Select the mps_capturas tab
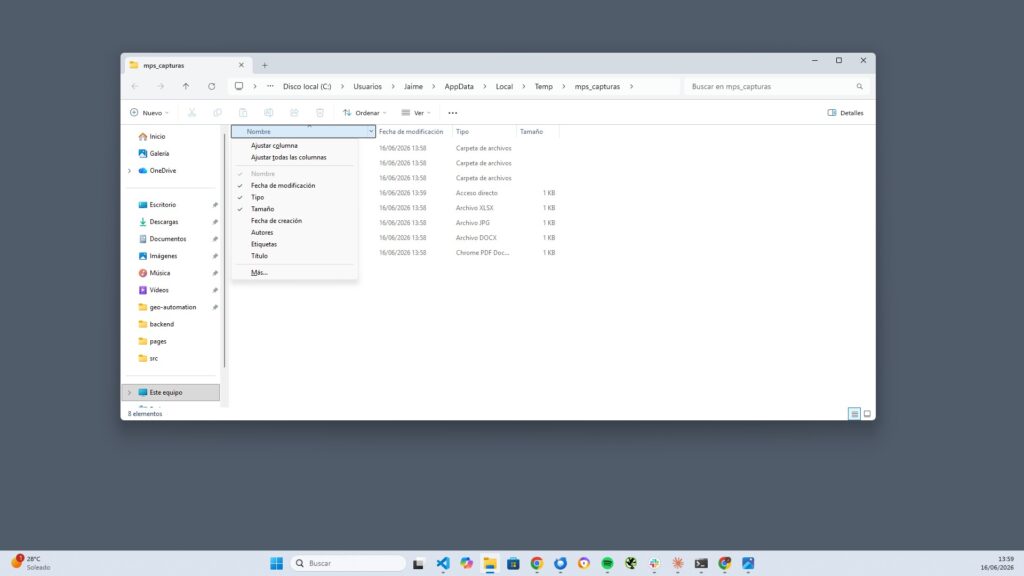1024x576 pixels. (x=186, y=65)
